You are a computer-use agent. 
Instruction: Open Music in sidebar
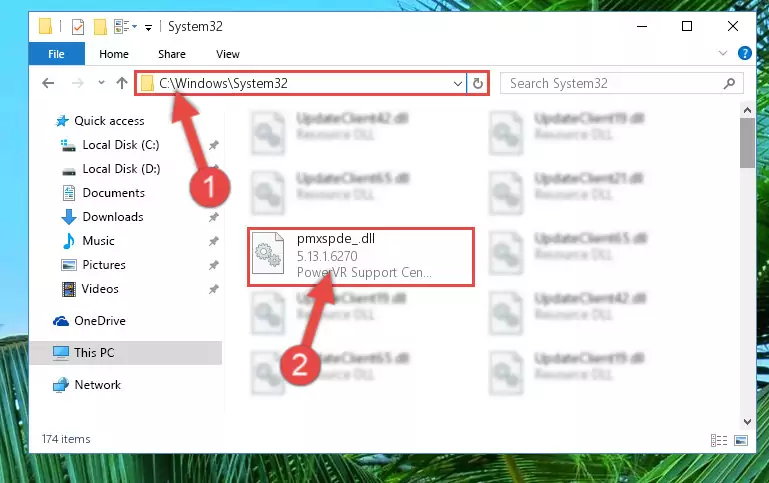tap(99, 241)
